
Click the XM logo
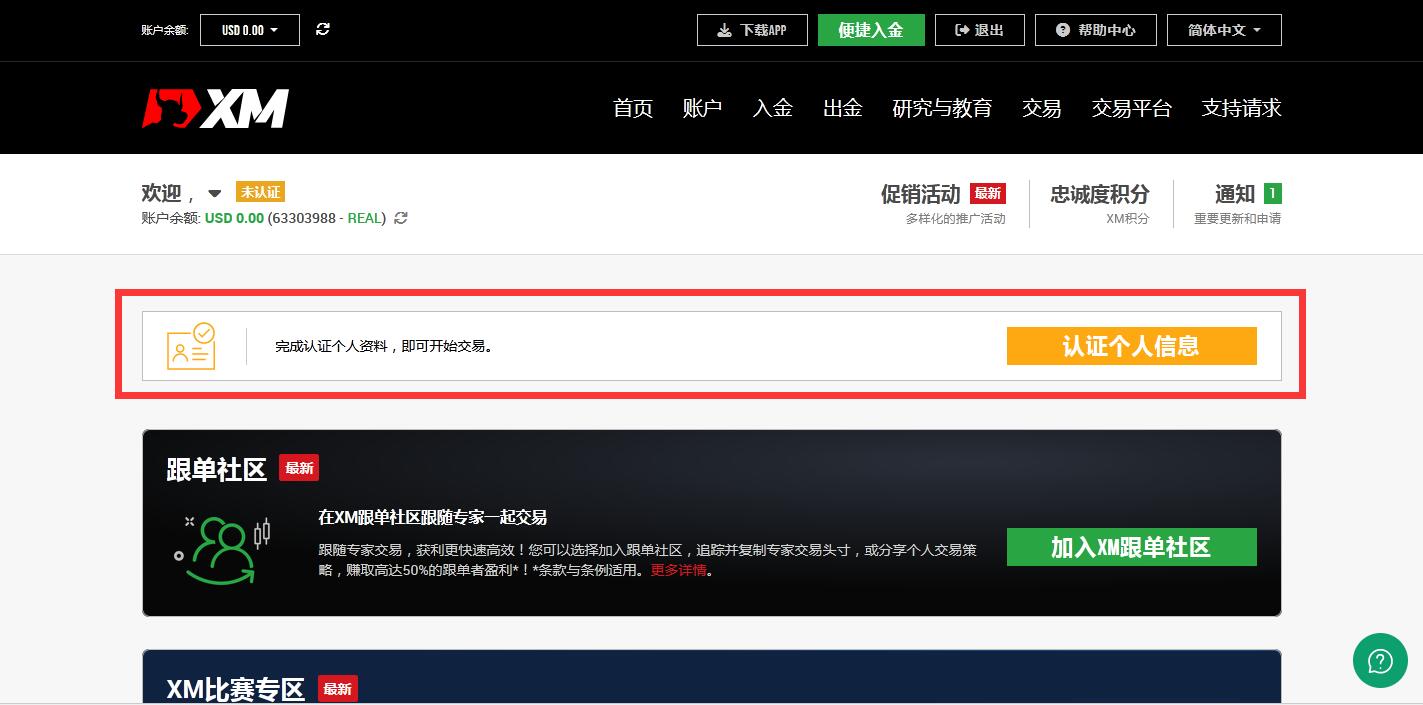point(215,108)
